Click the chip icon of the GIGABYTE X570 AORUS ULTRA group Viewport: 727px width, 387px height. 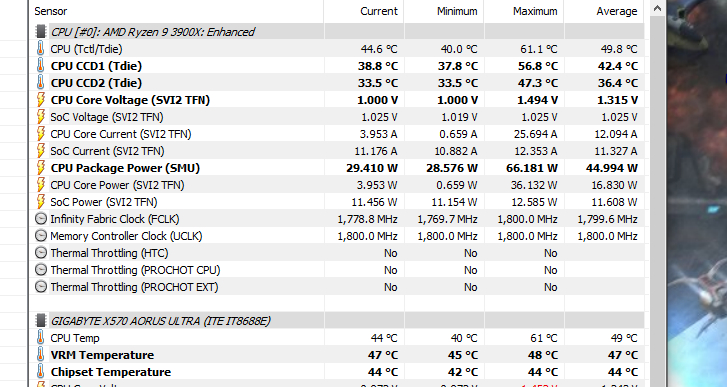tap(41, 320)
